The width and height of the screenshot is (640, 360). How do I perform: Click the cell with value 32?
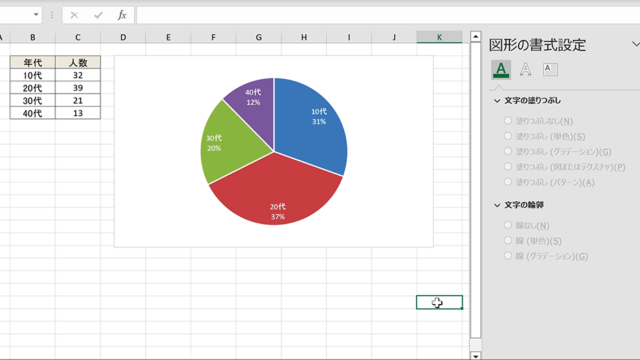tap(78, 75)
